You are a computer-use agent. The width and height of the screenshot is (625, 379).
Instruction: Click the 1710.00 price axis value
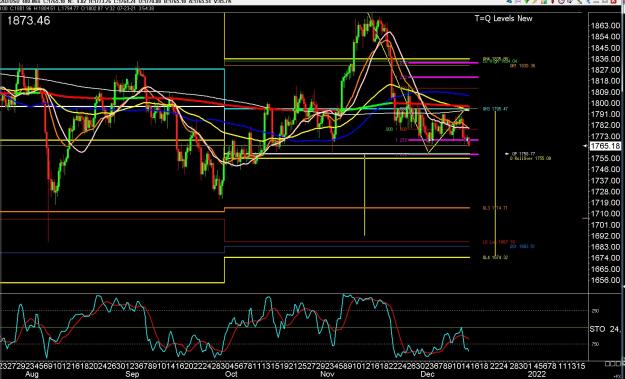[605, 214]
